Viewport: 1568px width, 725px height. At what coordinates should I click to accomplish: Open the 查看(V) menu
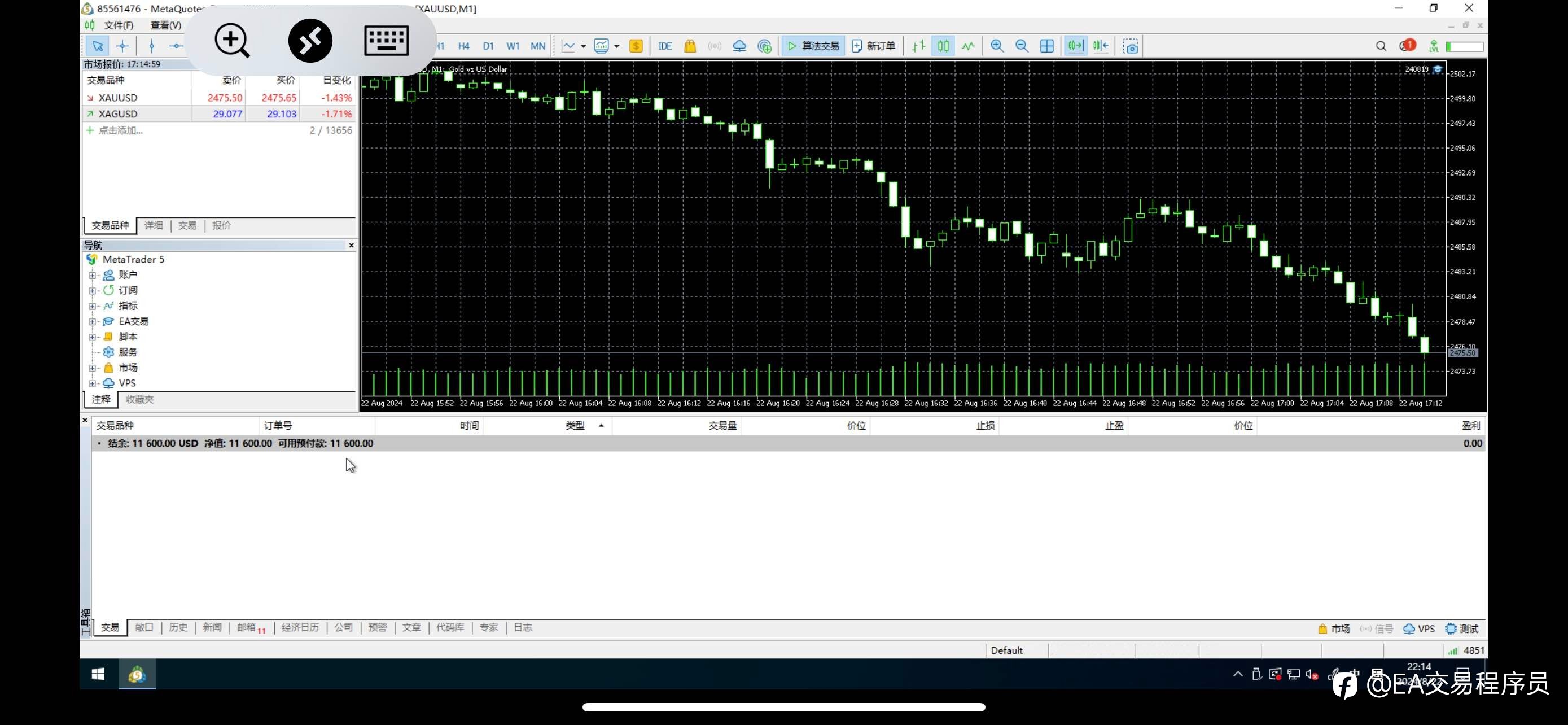point(165,25)
